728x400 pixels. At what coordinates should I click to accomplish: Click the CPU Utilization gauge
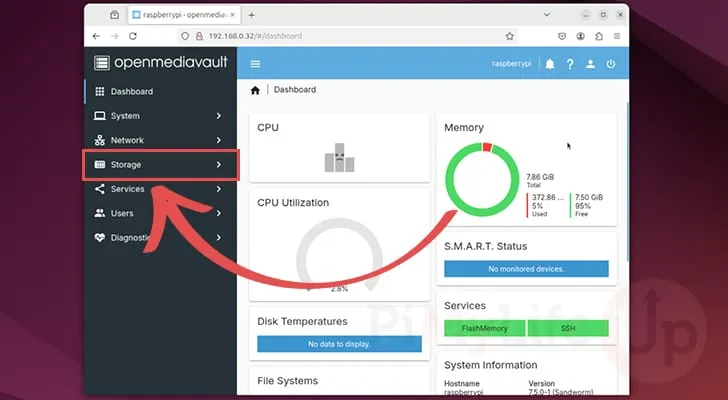[339, 255]
